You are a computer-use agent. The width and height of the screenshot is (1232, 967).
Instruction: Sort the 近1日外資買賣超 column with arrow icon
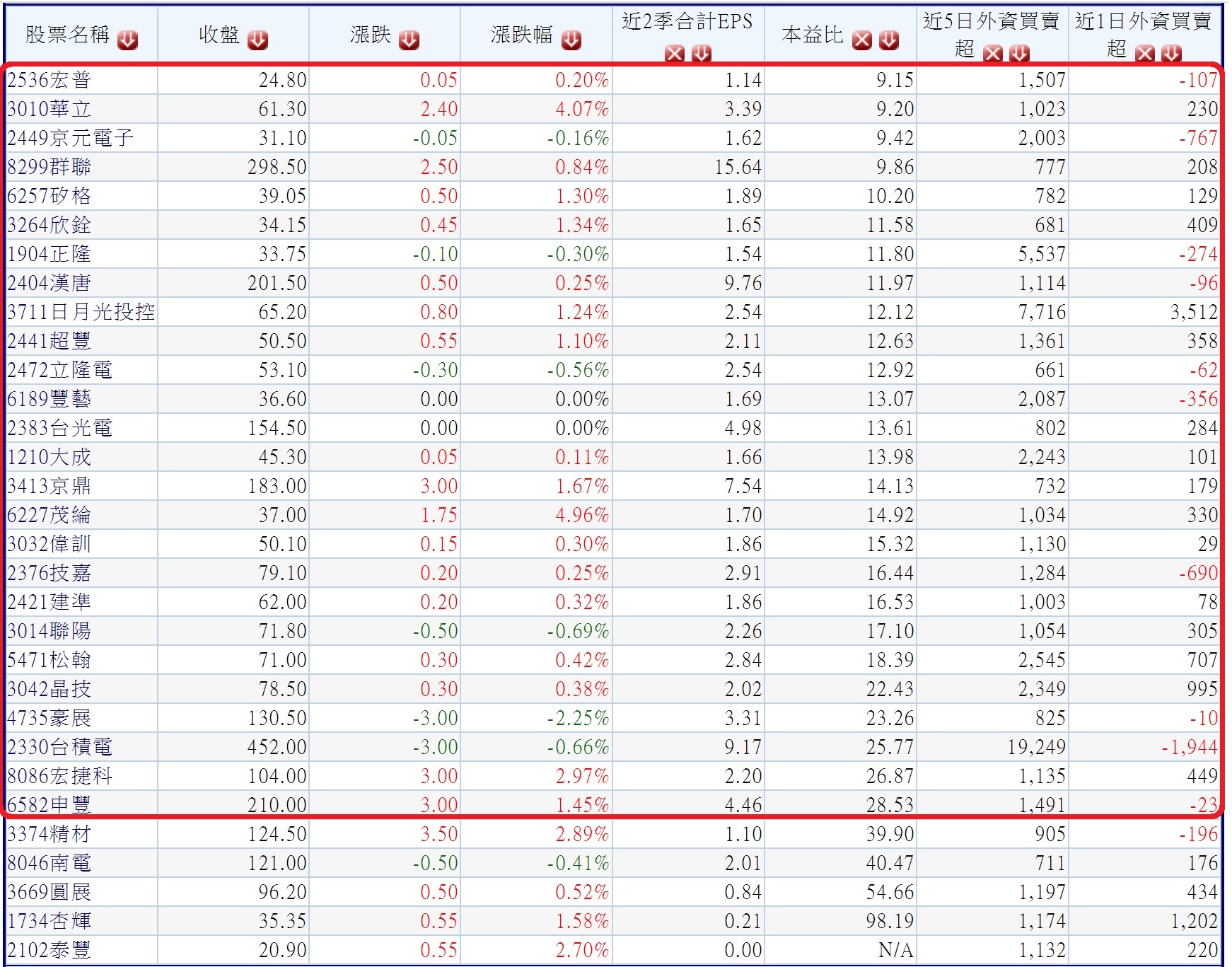1172,53
